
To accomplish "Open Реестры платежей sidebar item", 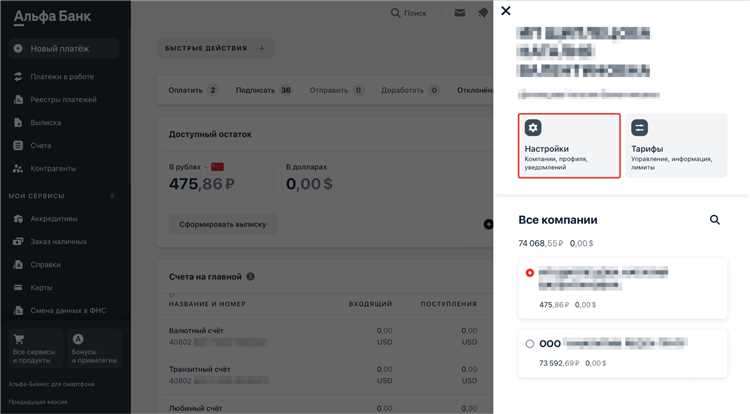I will pos(63,99).
